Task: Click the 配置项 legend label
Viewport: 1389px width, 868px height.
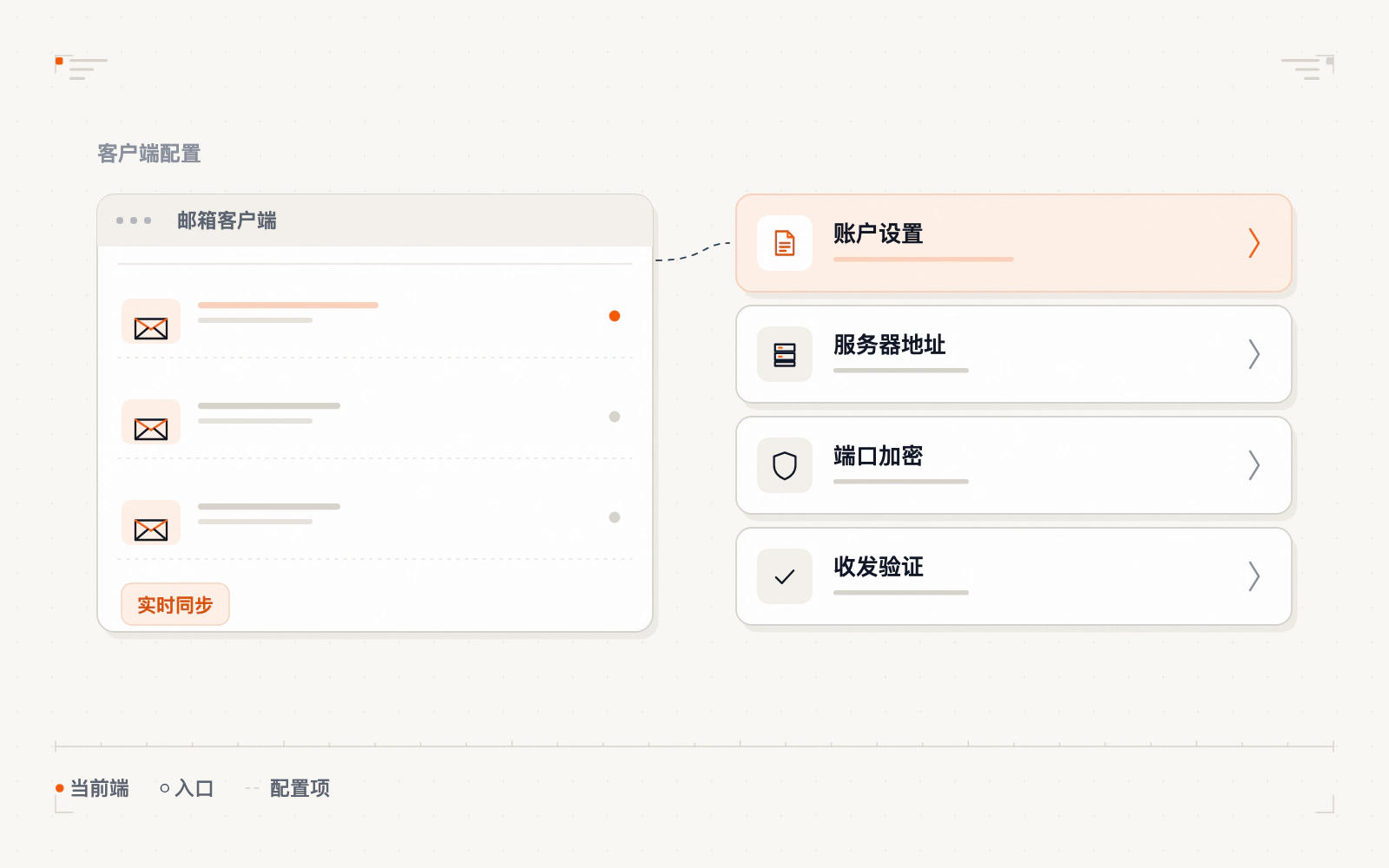Action: pyautogui.click(x=300, y=788)
